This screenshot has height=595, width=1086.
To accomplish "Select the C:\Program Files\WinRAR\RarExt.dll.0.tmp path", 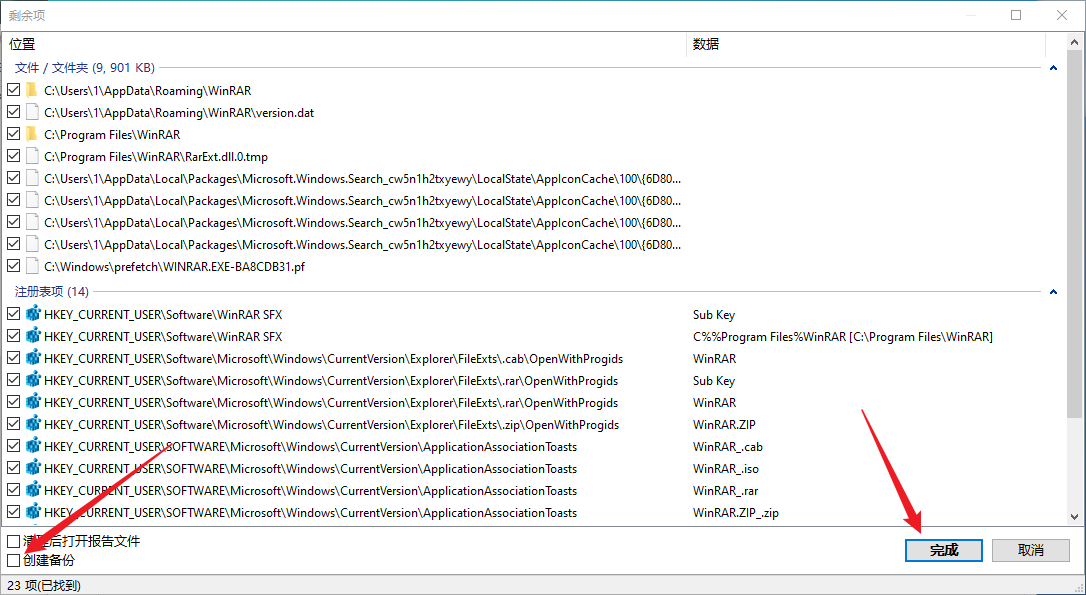I will [156, 157].
